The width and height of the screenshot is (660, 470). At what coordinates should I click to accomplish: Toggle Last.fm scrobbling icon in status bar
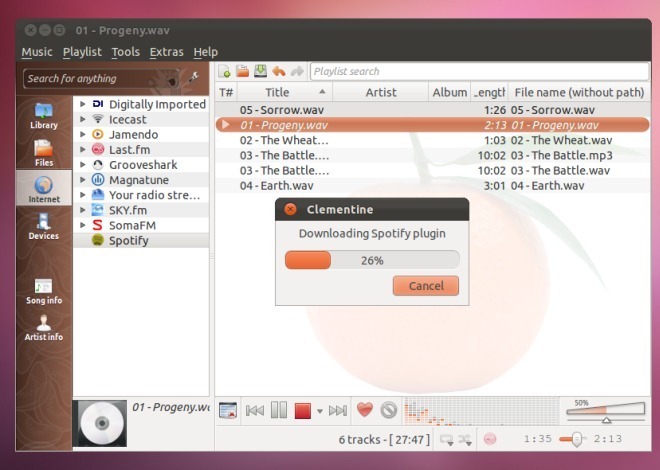tap(490, 439)
